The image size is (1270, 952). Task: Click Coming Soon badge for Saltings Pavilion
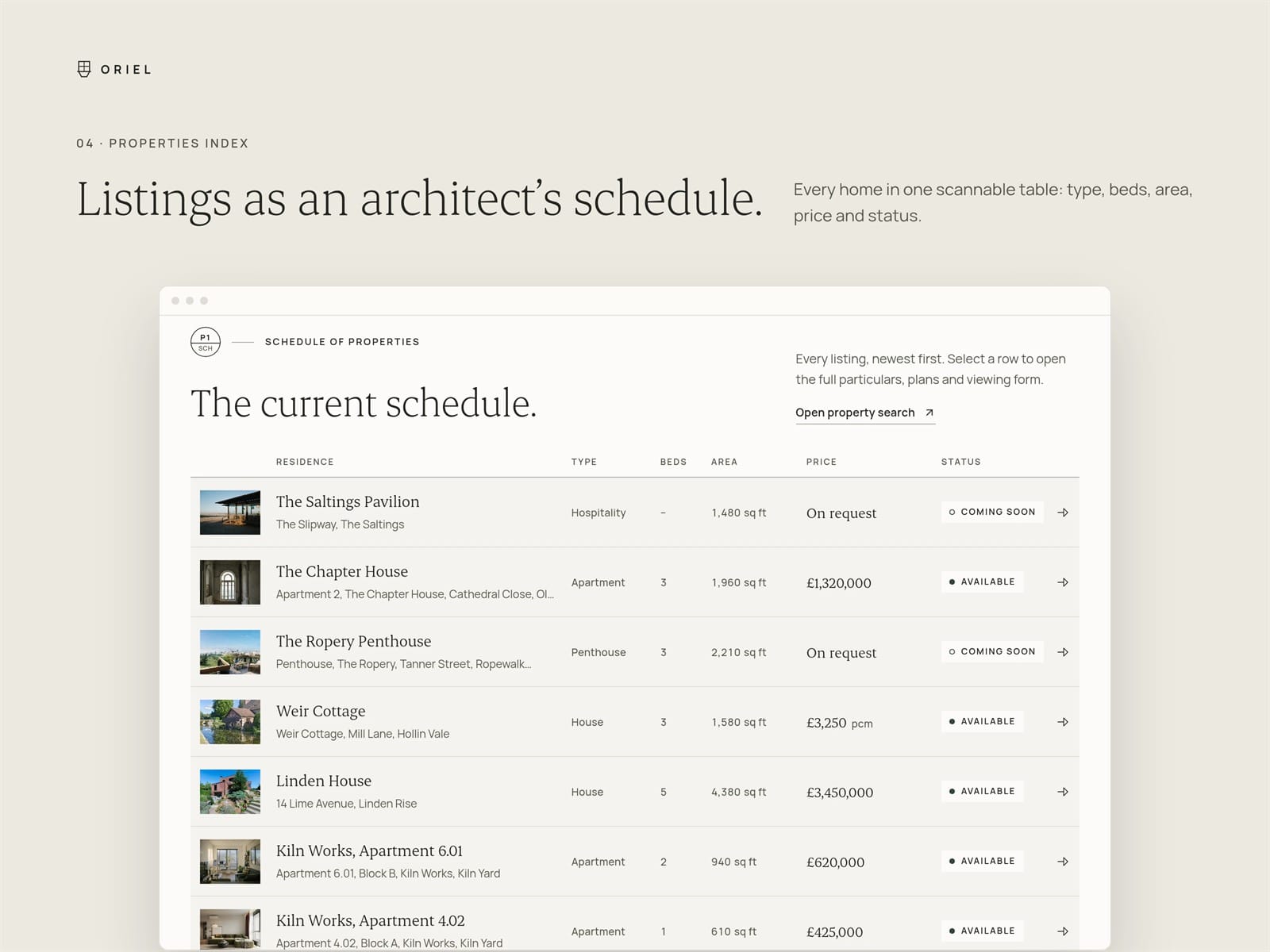[992, 512]
